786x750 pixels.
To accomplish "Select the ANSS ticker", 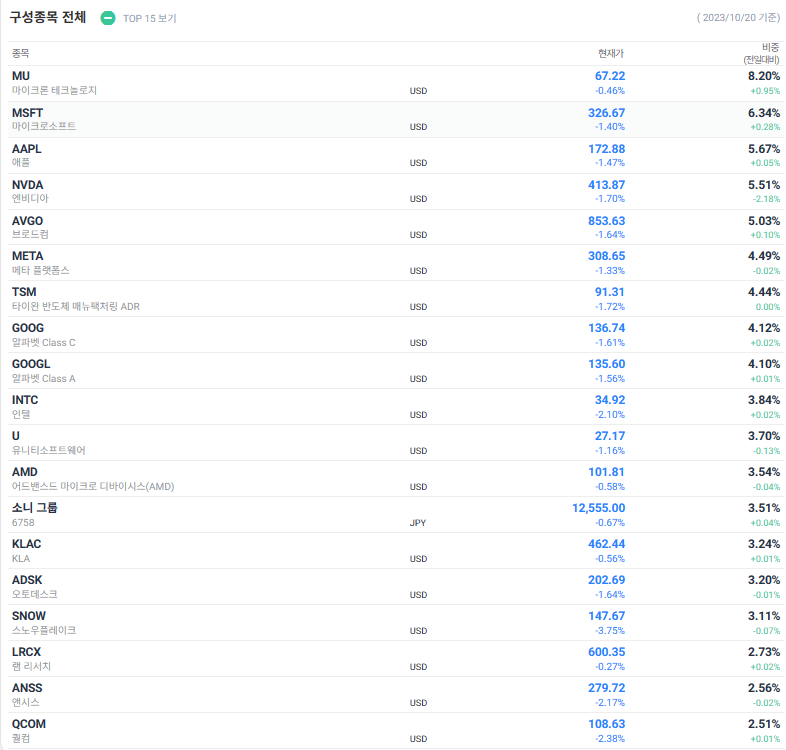I will point(27,689).
